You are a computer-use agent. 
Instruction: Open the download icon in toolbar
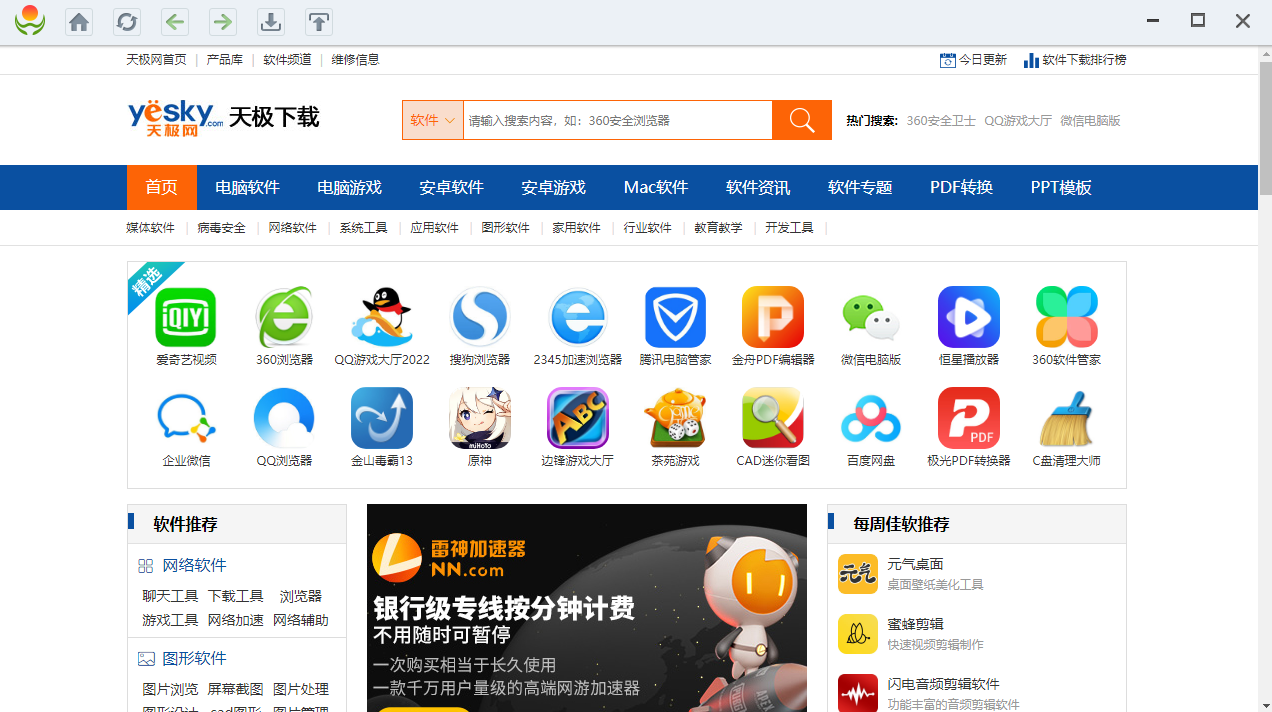point(271,22)
